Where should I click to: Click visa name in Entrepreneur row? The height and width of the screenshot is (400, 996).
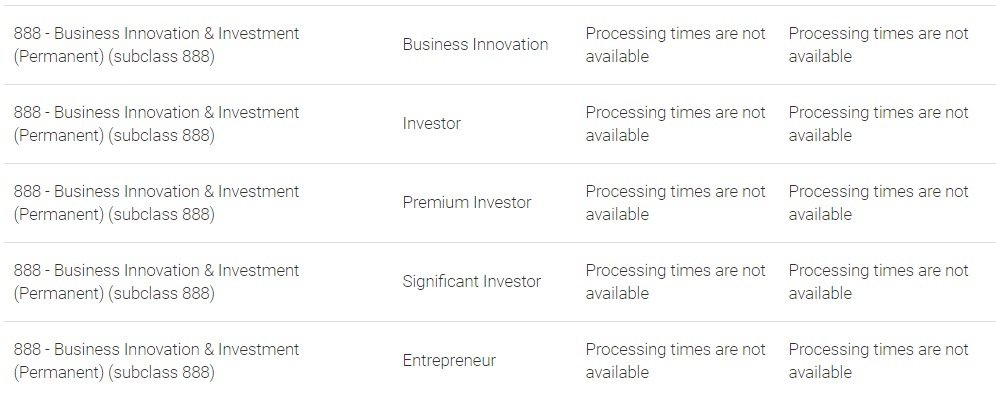tap(156, 361)
